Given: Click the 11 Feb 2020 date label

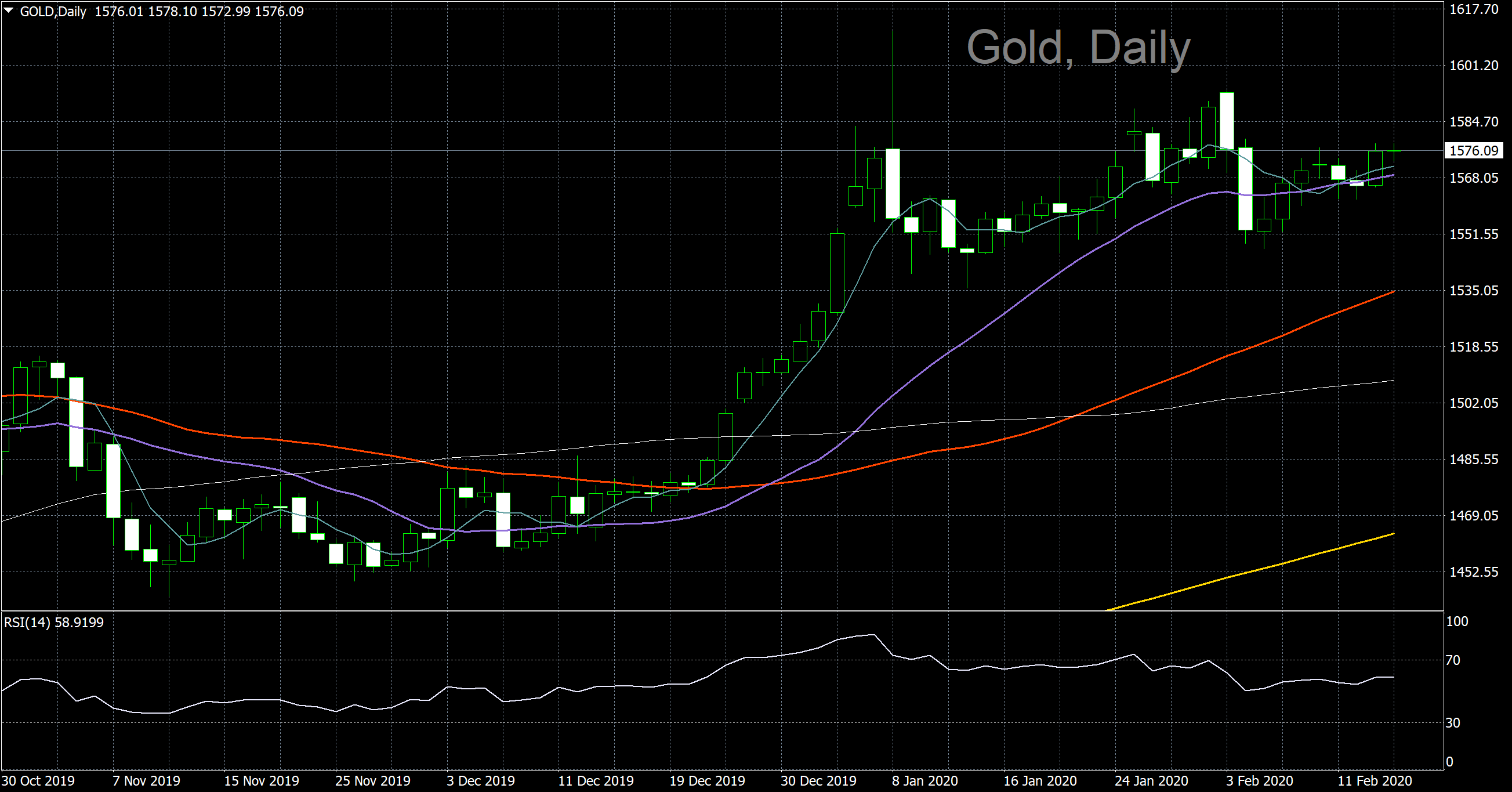Looking at the screenshot, I should click(x=1375, y=781).
